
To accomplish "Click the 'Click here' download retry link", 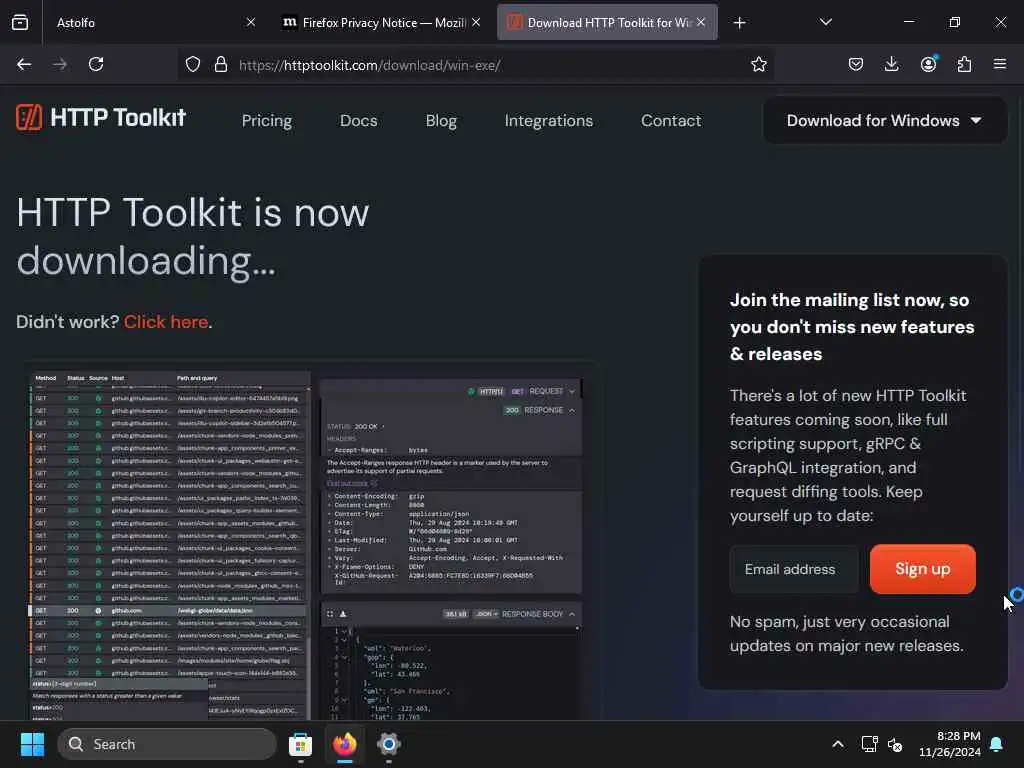I will 166,322.
